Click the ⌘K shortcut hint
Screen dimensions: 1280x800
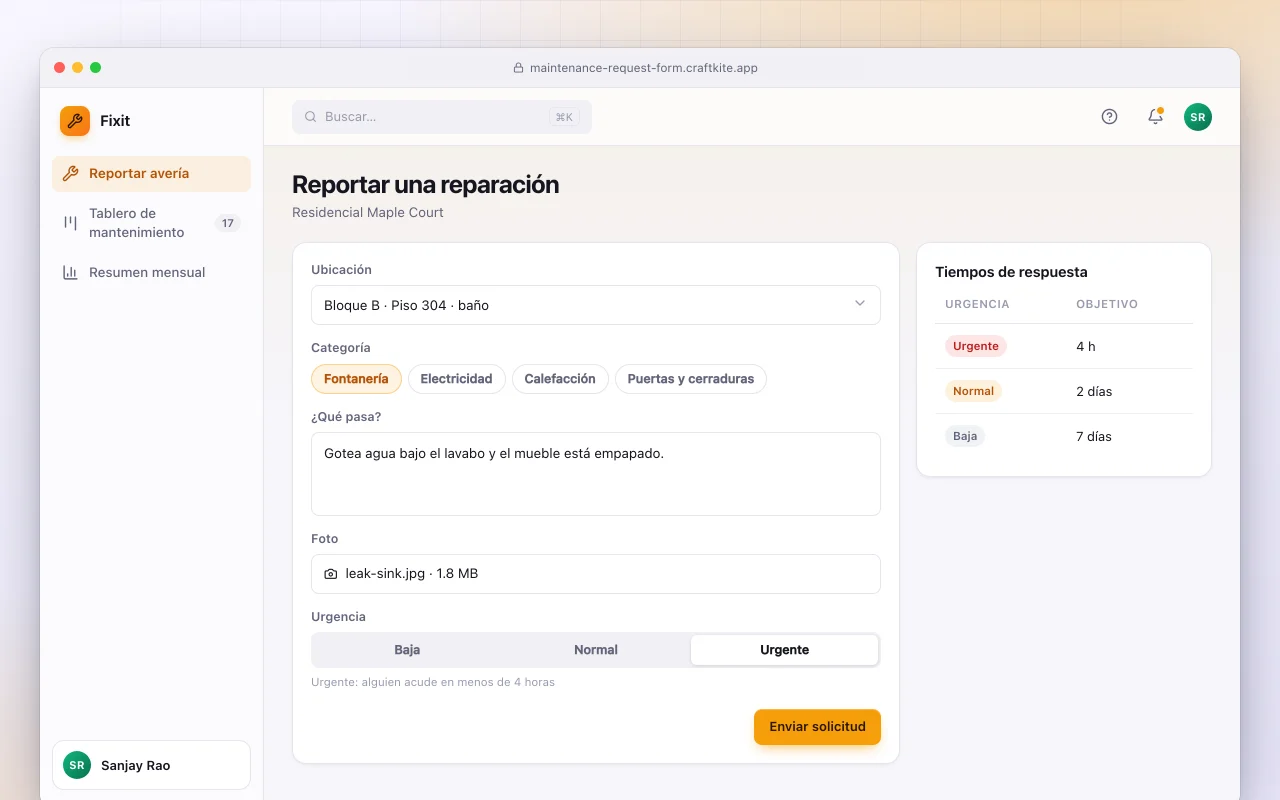tap(564, 117)
